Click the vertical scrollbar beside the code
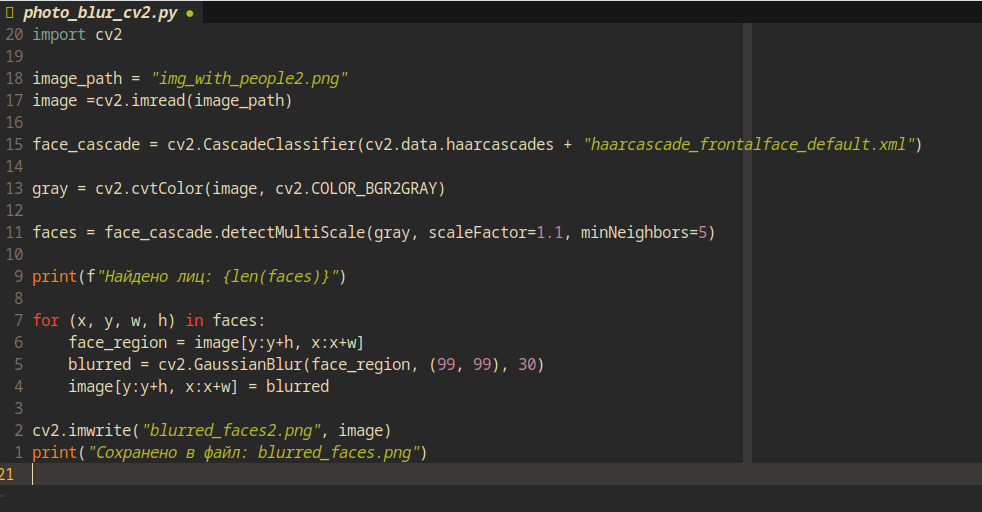982x512 pixels. coord(747,243)
